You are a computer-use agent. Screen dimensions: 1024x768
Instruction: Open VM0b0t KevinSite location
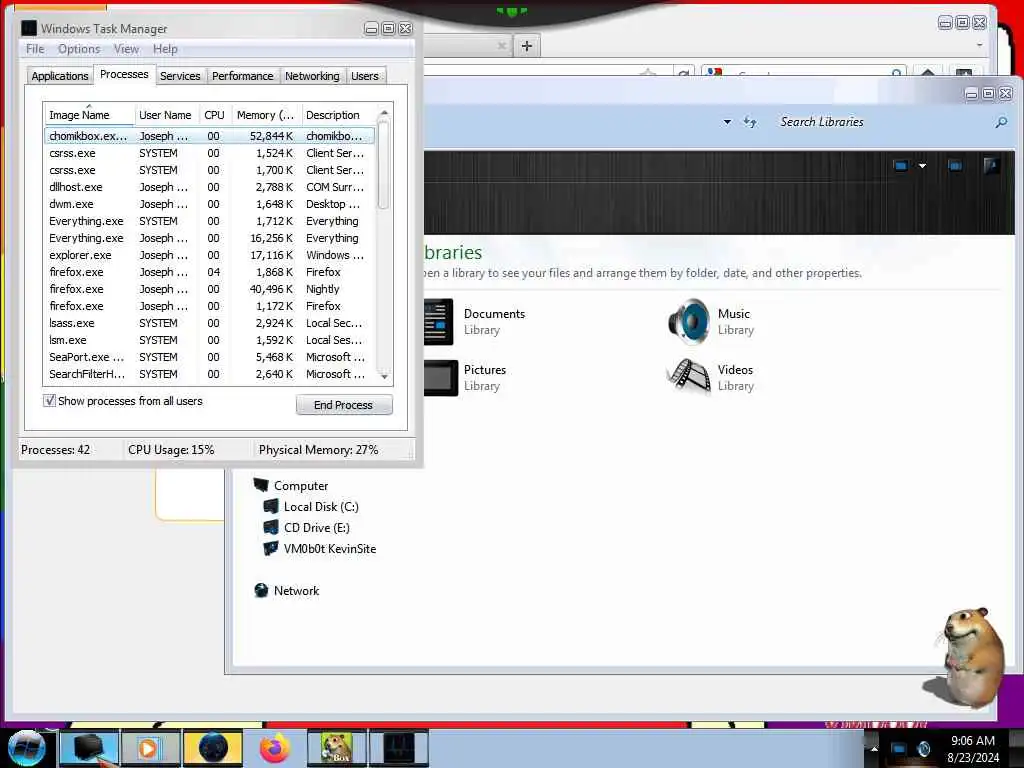[x=329, y=549]
